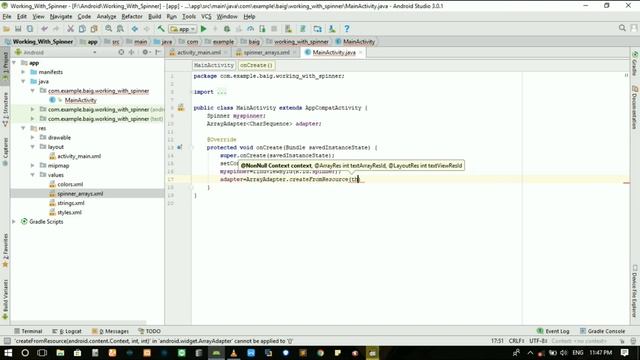The width and height of the screenshot is (640, 360).
Task: Open the Navigate menu
Action: [61, 17]
